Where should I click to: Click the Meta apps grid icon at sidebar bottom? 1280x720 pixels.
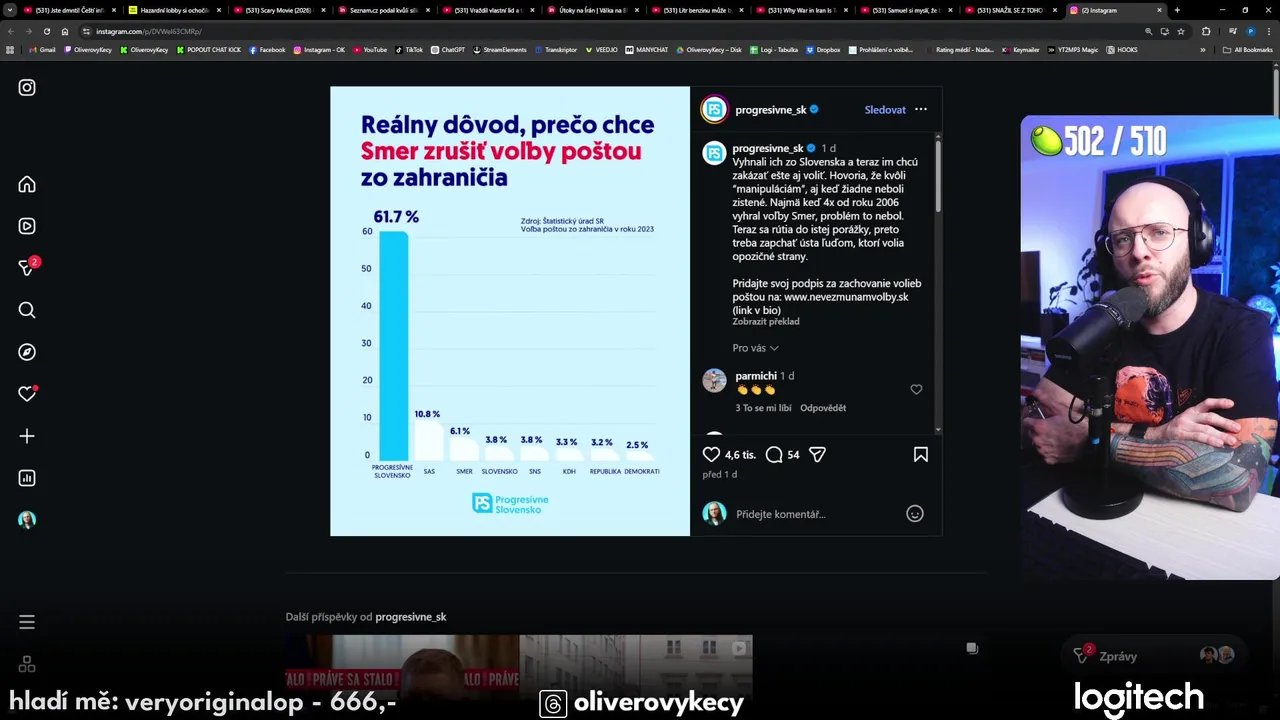pyautogui.click(x=27, y=664)
